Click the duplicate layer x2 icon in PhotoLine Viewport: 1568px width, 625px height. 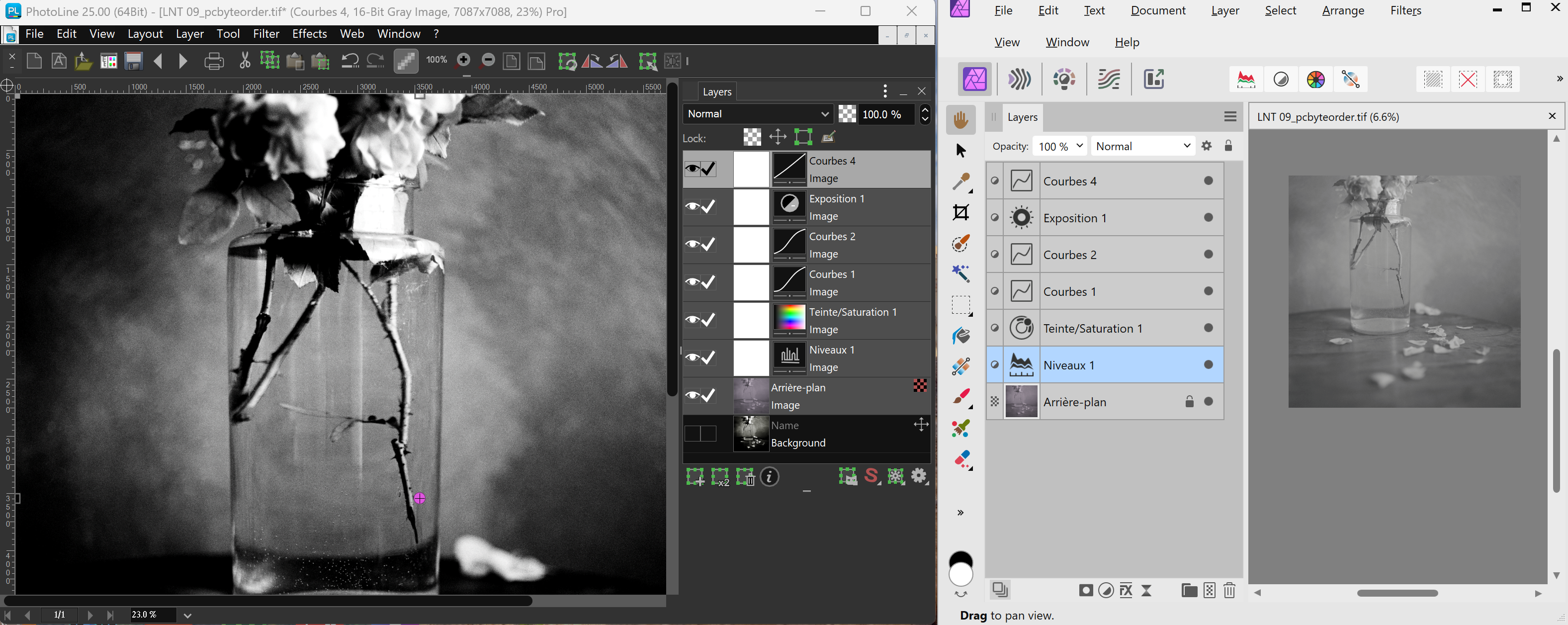720,477
